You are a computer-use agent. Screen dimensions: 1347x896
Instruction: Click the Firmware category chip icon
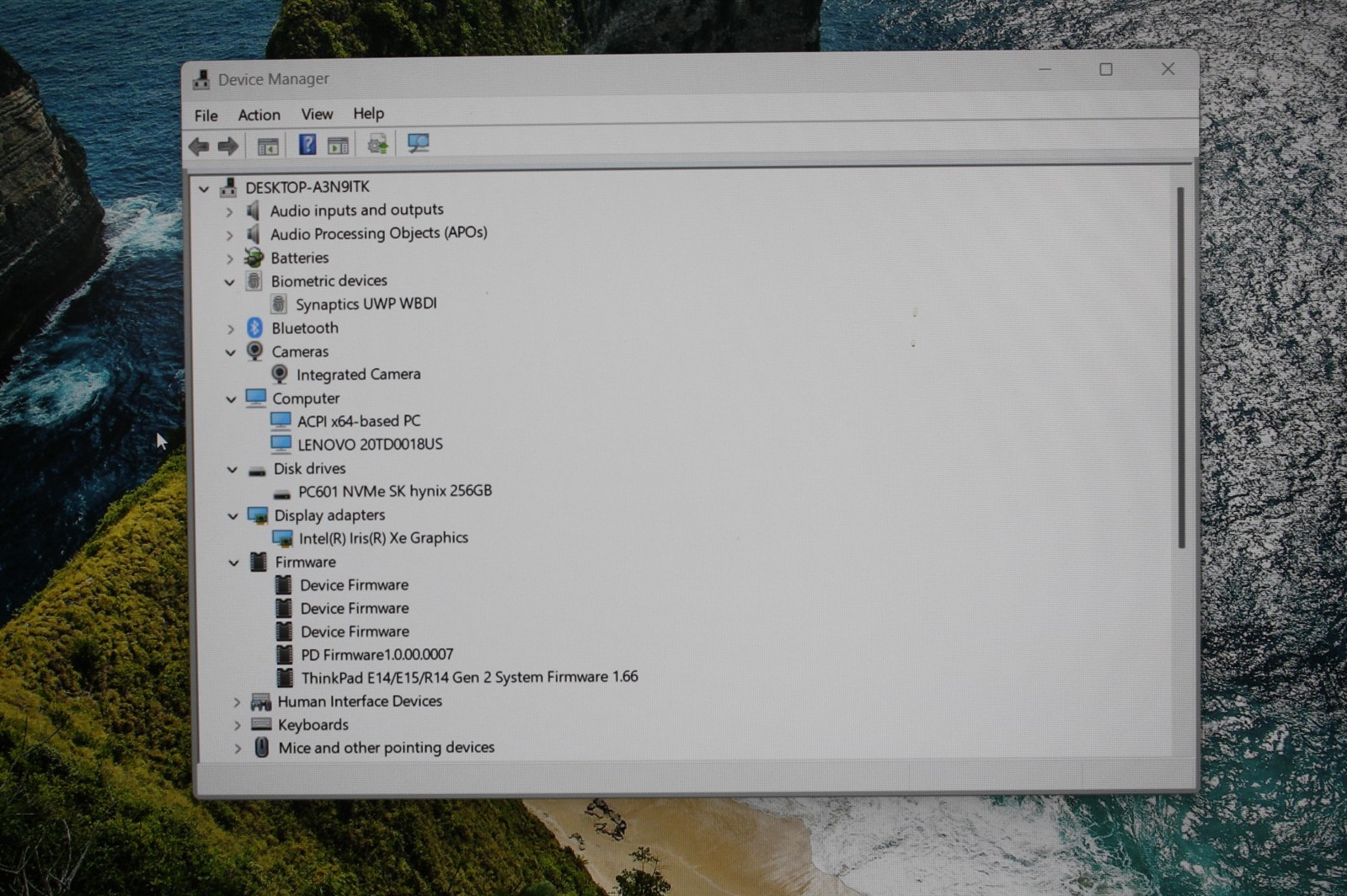pyautogui.click(x=259, y=563)
